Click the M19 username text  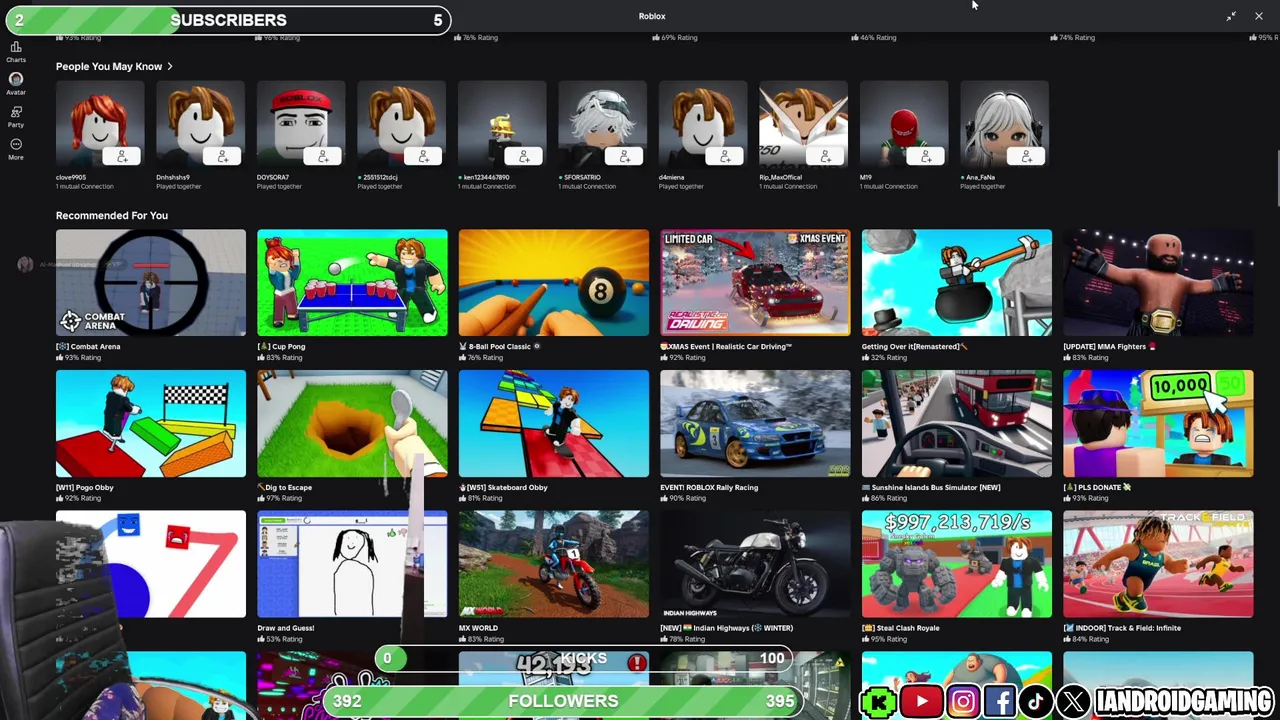pos(866,177)
